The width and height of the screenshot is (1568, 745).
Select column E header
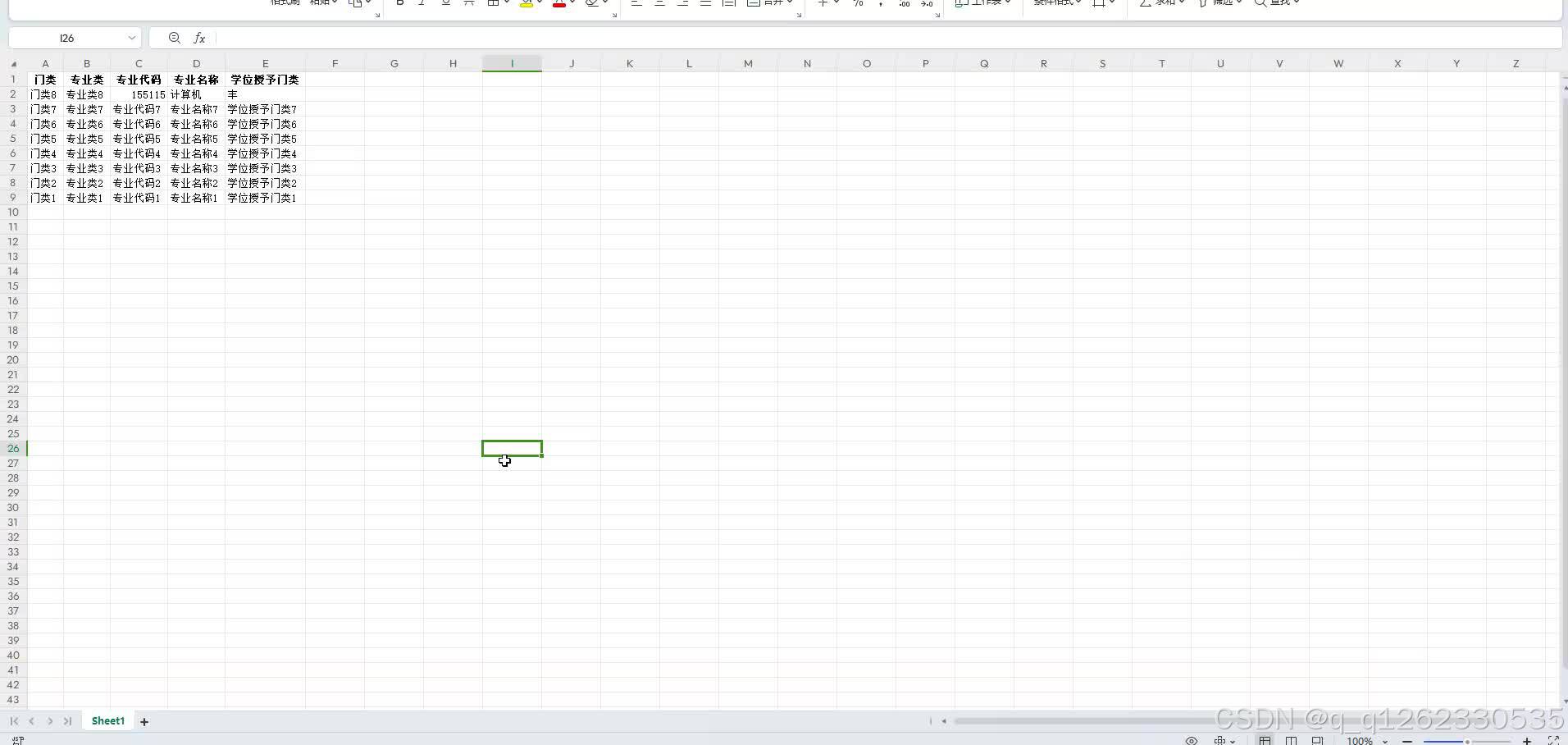coord(265,63)
